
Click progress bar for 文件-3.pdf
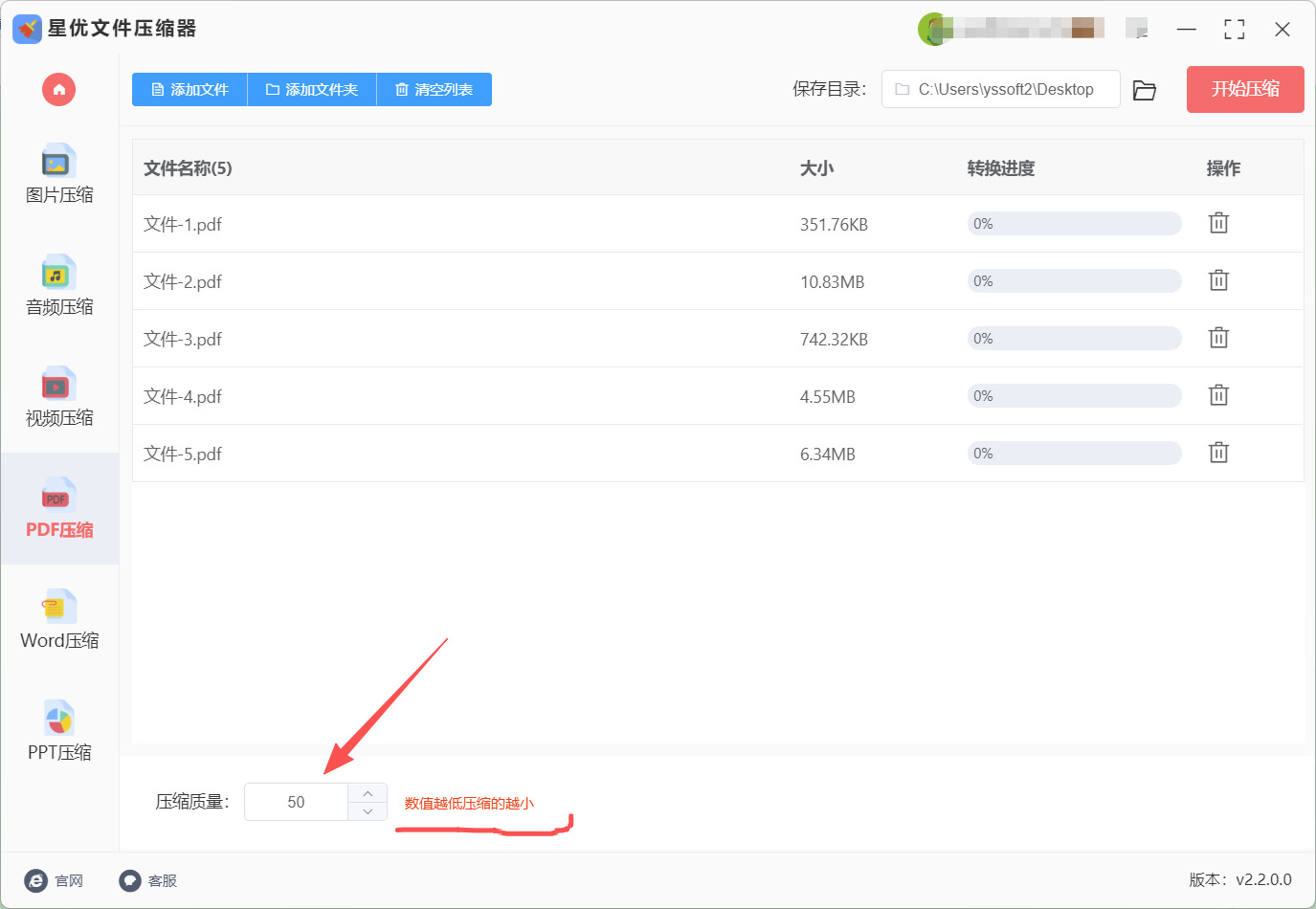(x=1074, y=339)
